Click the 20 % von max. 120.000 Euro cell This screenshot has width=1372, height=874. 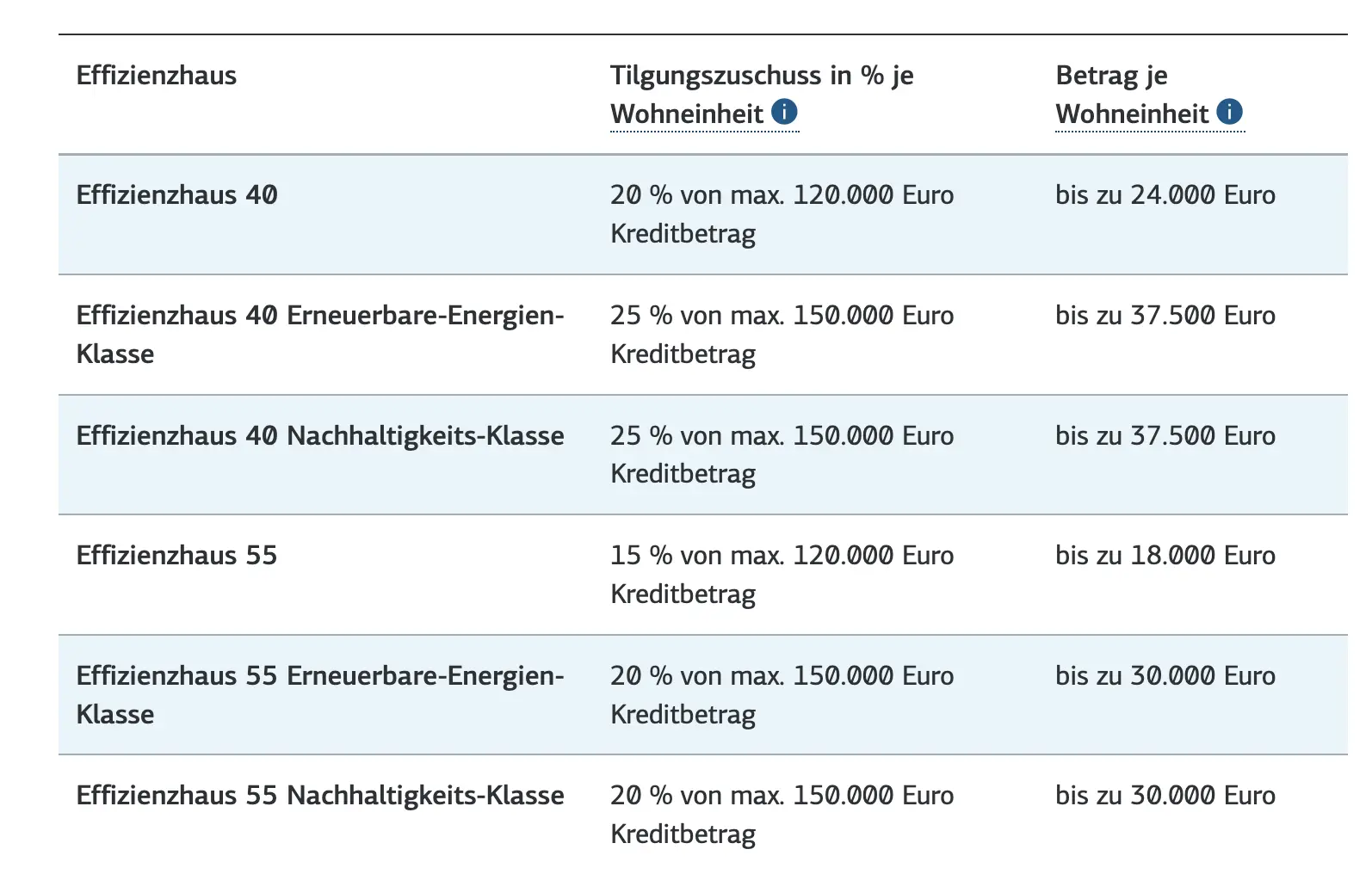[782, 214]
